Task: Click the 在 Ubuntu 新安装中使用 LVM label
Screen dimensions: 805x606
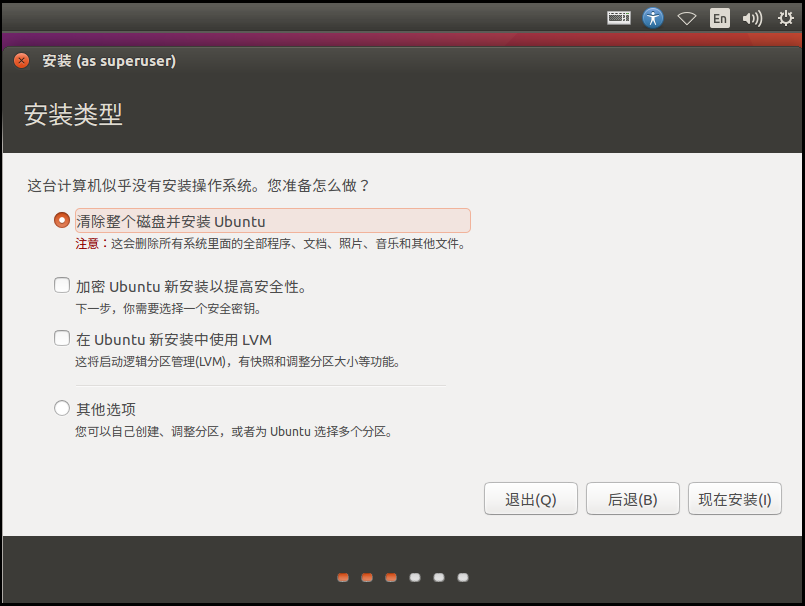Action: click(x=174, y=340)
